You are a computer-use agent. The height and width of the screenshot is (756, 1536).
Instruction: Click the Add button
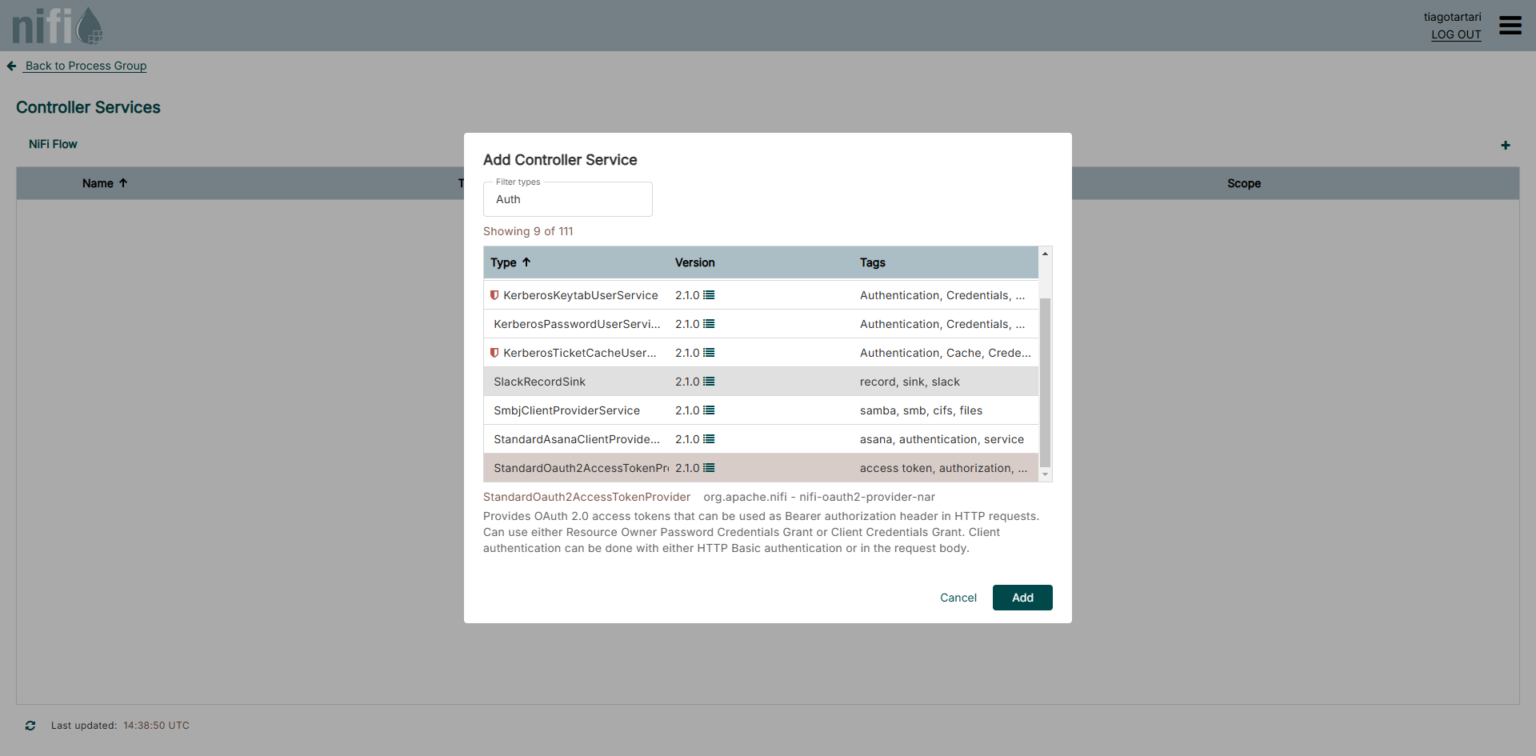(x=1022, y=597)
